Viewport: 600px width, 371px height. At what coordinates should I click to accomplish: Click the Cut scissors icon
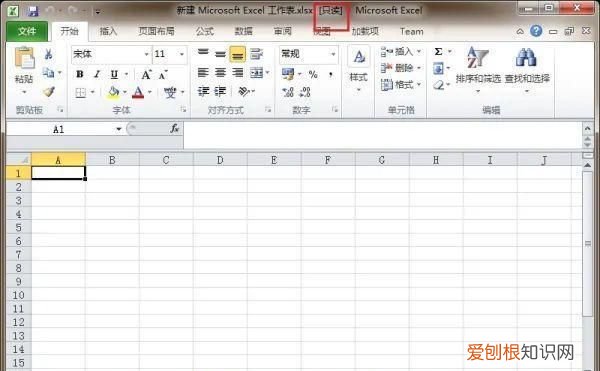(48, 54)
